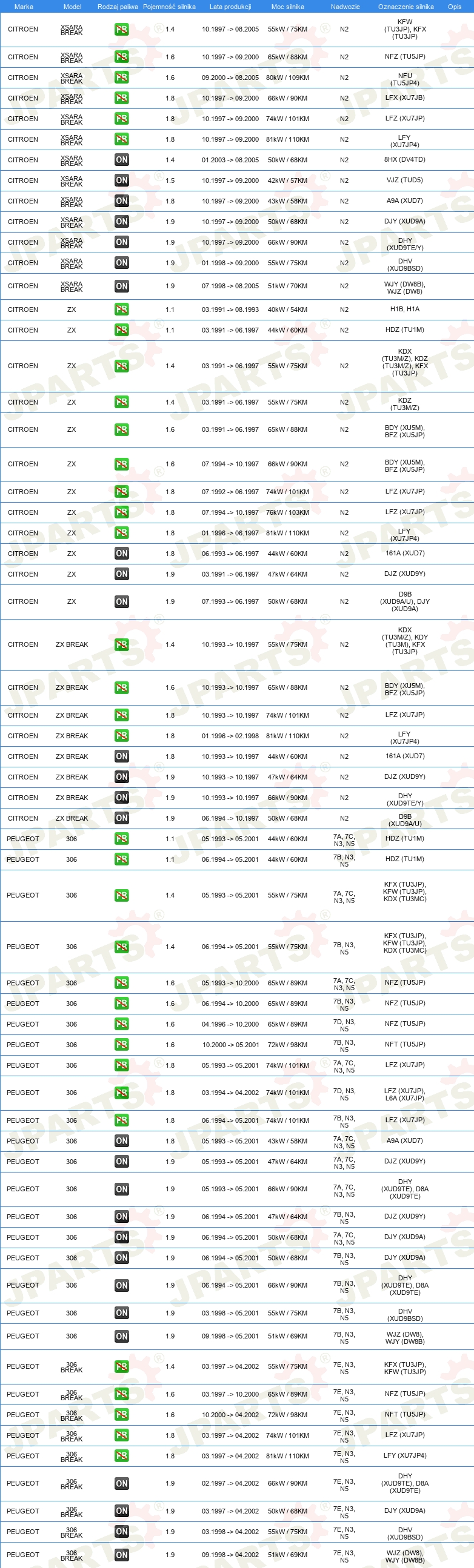This screenshot has width=474, height=1568.
Task: Click petrol icon for Peugeot 306 NFT 10.2000 row
Action: [122, 1045]
